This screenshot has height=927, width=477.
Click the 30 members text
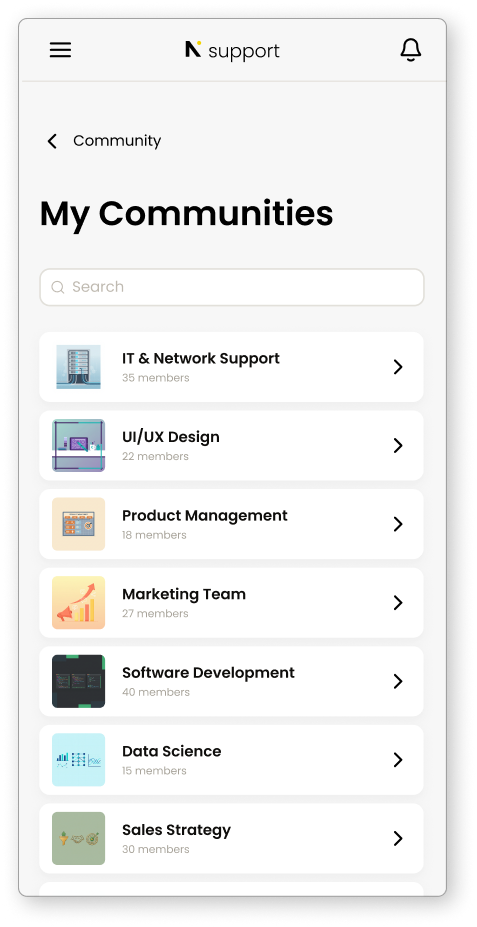pos(155,850)
